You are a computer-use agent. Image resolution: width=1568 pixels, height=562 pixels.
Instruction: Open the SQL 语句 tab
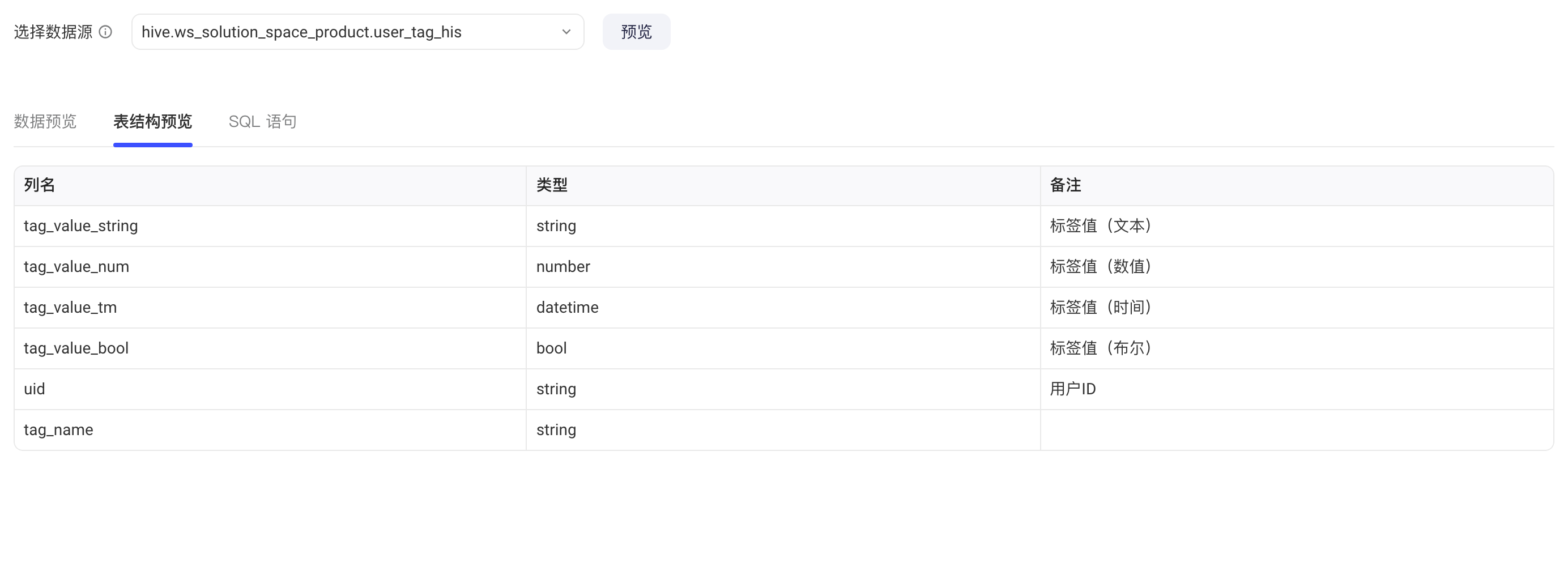coord(262,121)
